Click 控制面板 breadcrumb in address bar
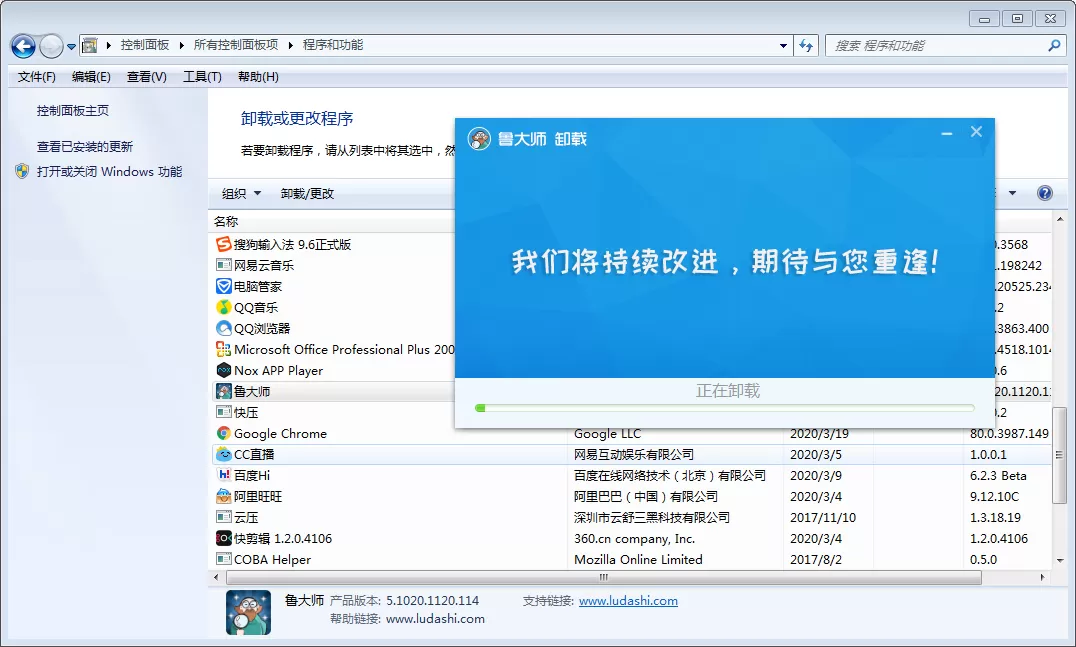1076x647 pixels. [145, 45]
